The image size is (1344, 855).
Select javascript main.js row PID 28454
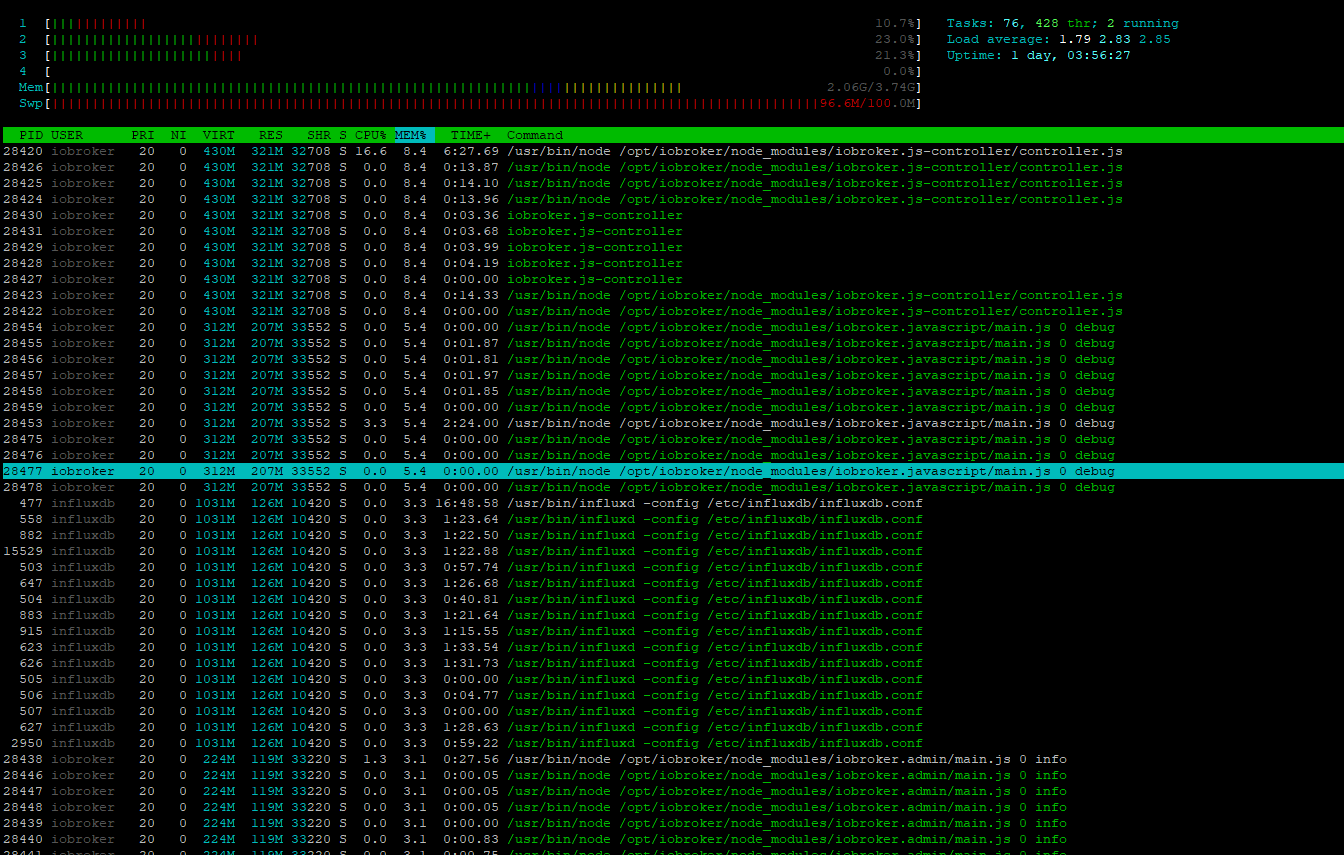tap(672, 327)
